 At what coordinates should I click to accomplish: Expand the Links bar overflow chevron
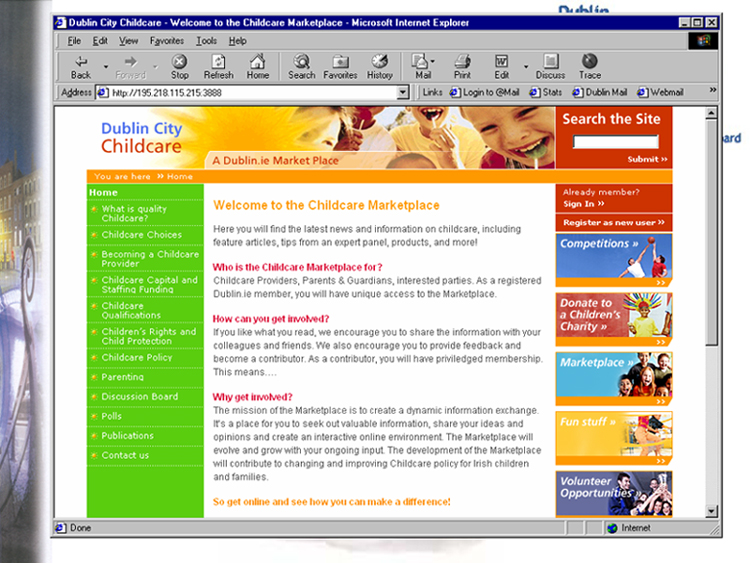713,91
